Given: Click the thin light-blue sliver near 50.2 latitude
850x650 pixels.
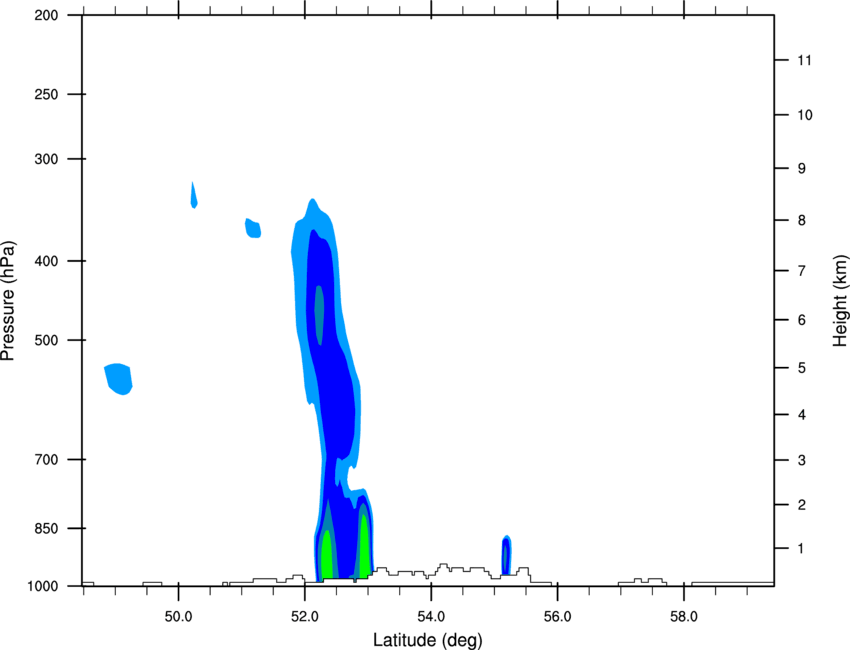Looking at the screenshot, I should coord(194,196).
